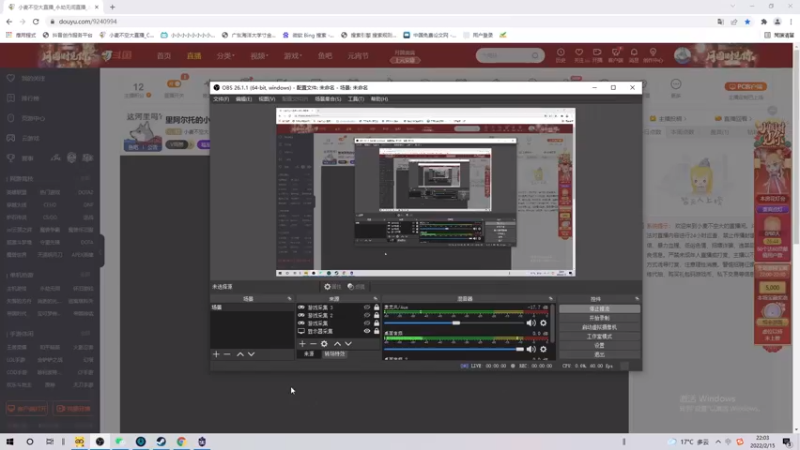Move the selected source down
This screenshot has height=450, width=800.
coord(348,344)
